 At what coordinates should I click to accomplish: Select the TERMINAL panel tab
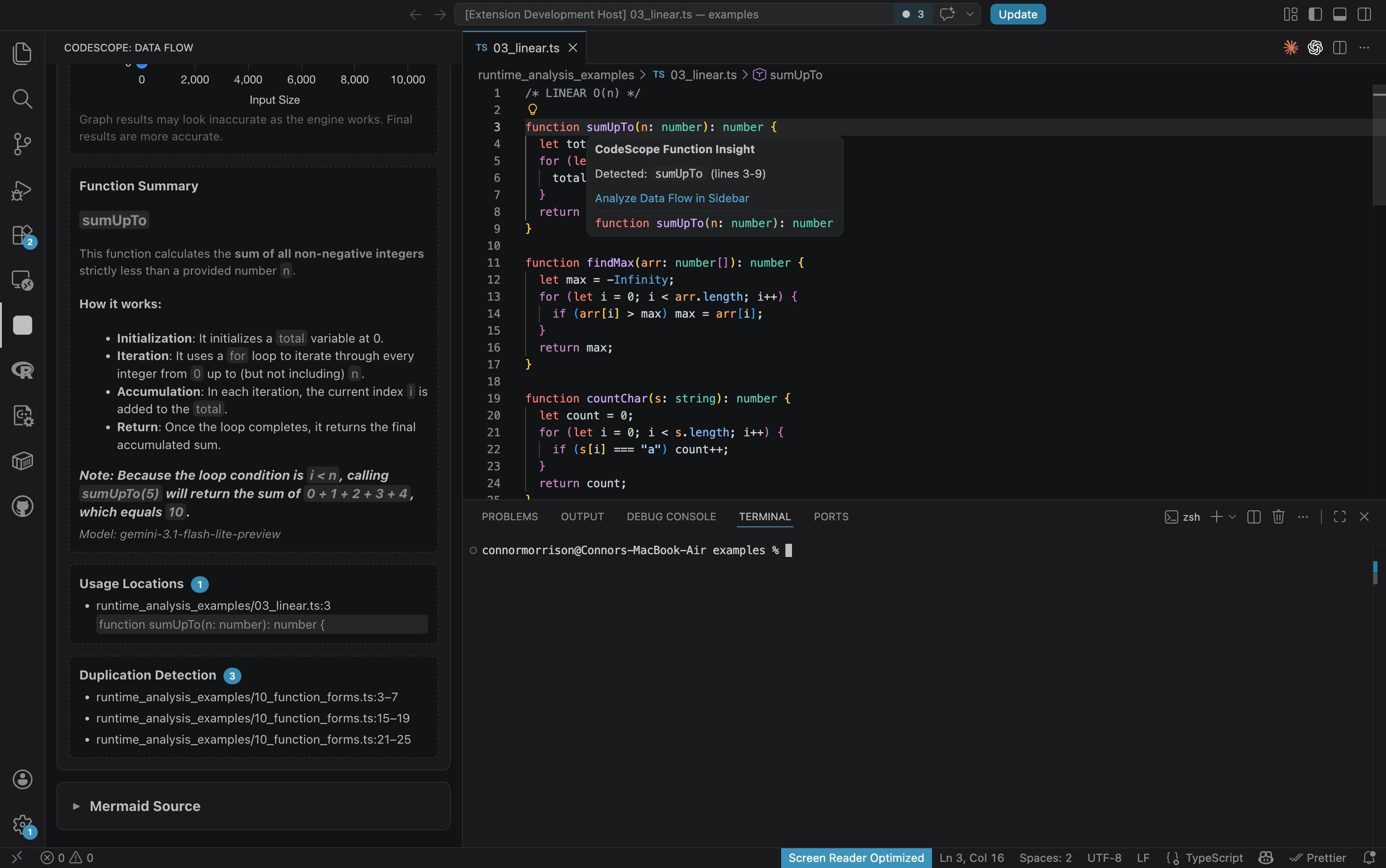765,516
